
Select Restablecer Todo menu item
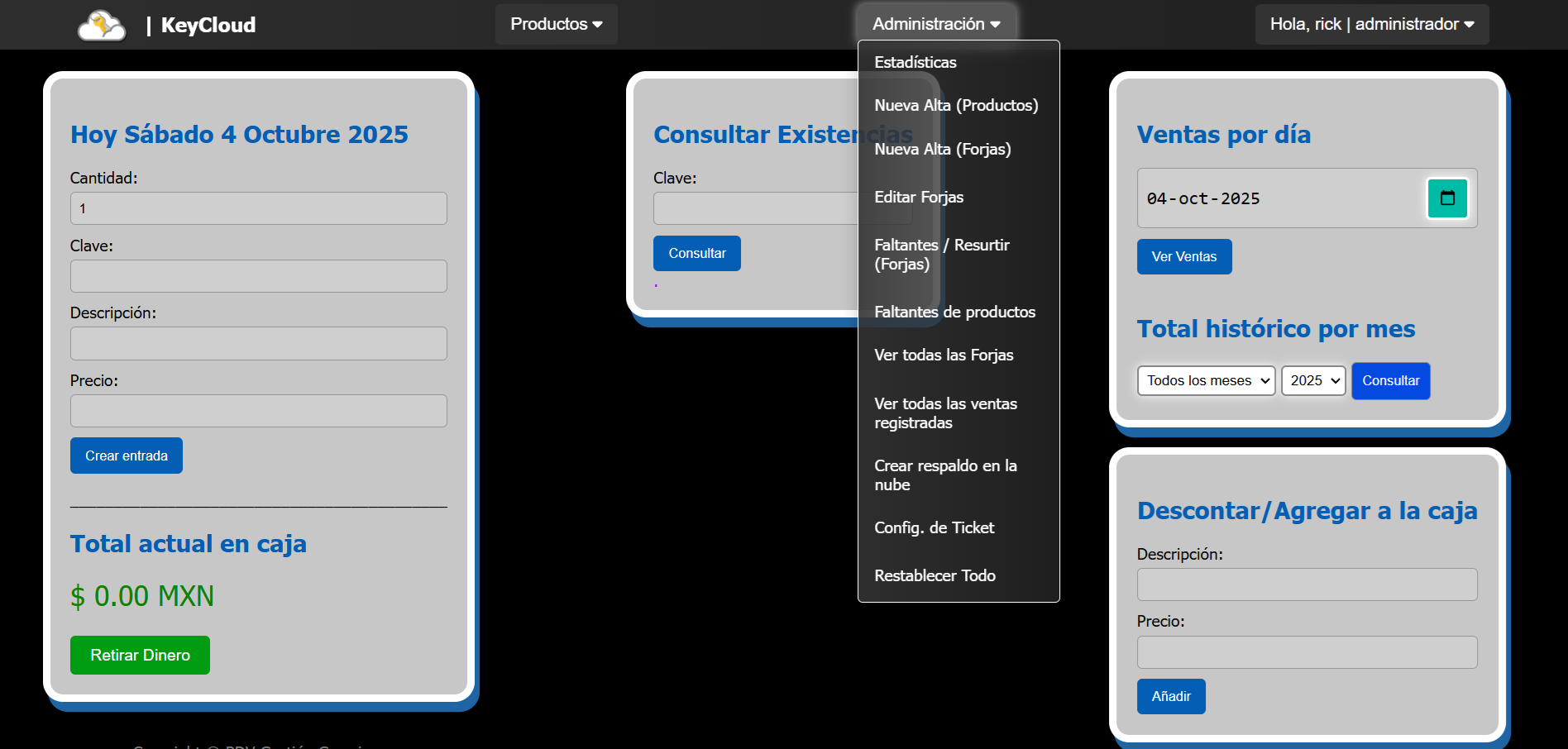point(935,575)
